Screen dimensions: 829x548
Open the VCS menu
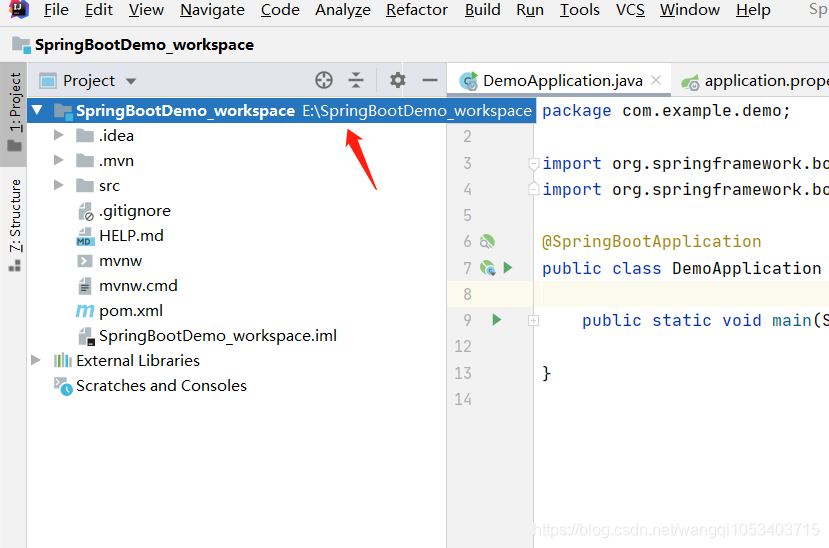pos(630,10)
